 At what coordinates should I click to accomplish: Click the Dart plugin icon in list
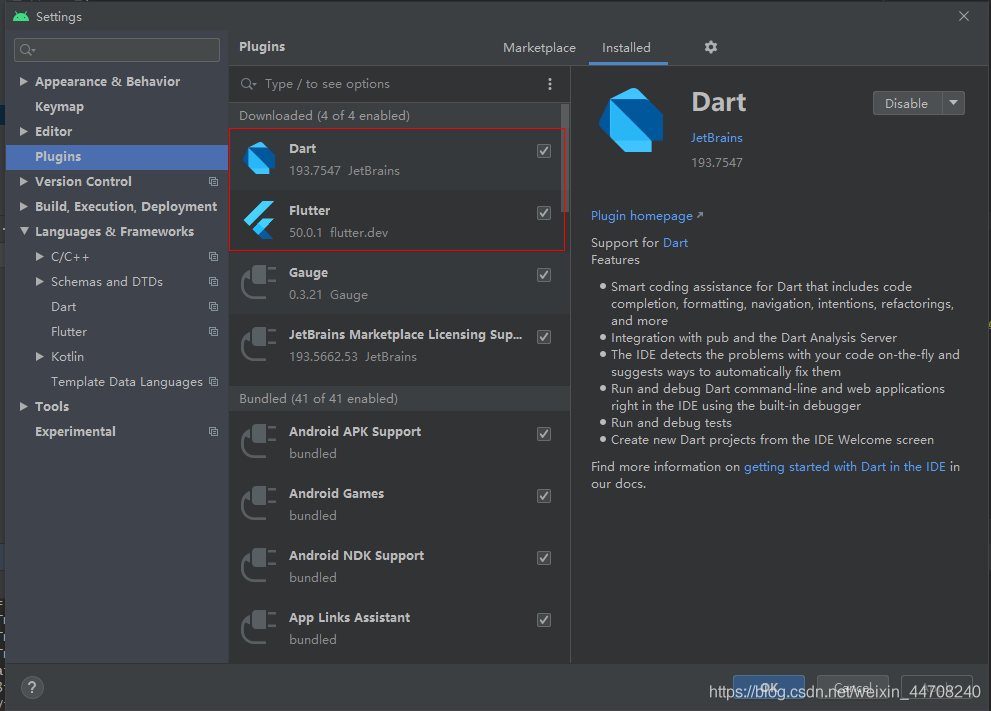(x=260, y=159)
